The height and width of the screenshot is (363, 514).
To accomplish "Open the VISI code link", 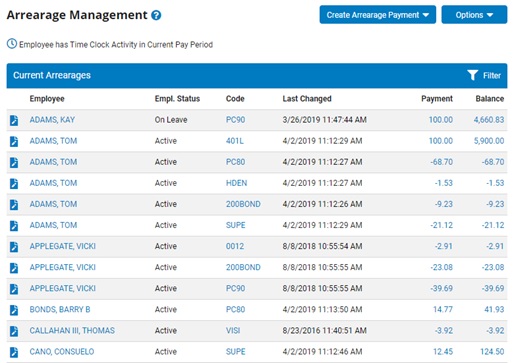I will [x=233, y=331].
